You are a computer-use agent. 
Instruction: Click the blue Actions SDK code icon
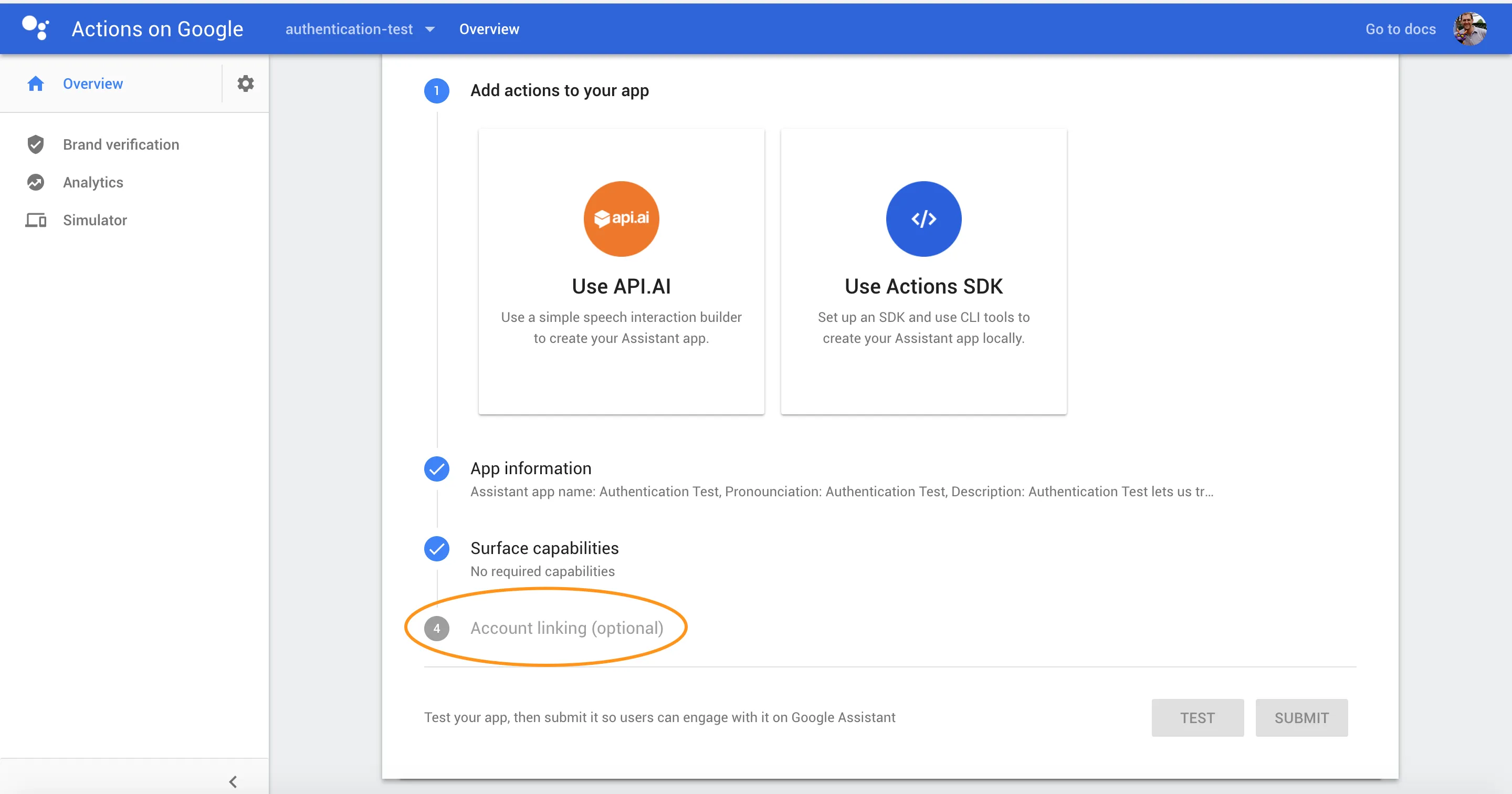click(x=923, y=218)
